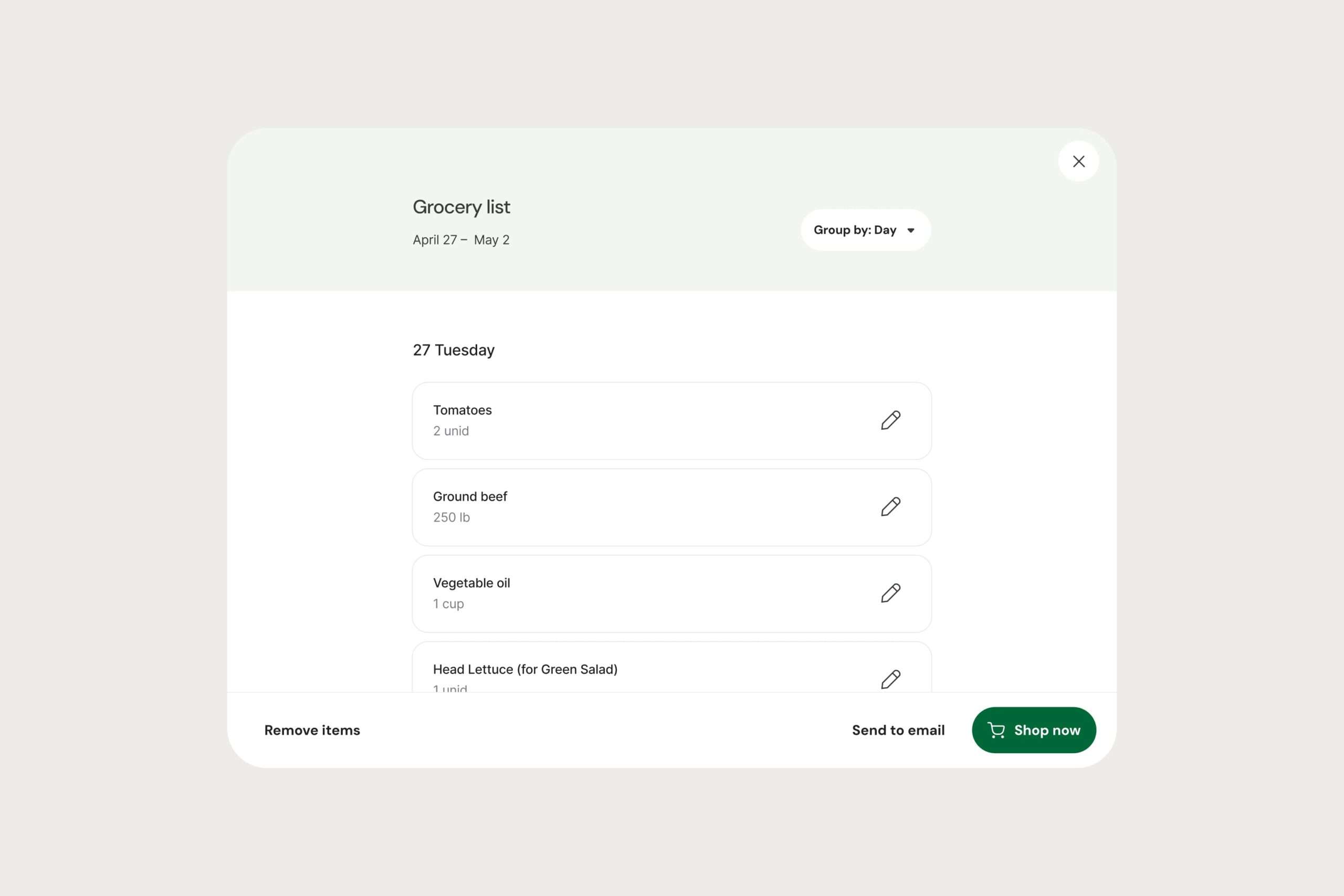Click the 1 cup quantity text
This screenshot has height=896, width=1344.
point(448,604)
